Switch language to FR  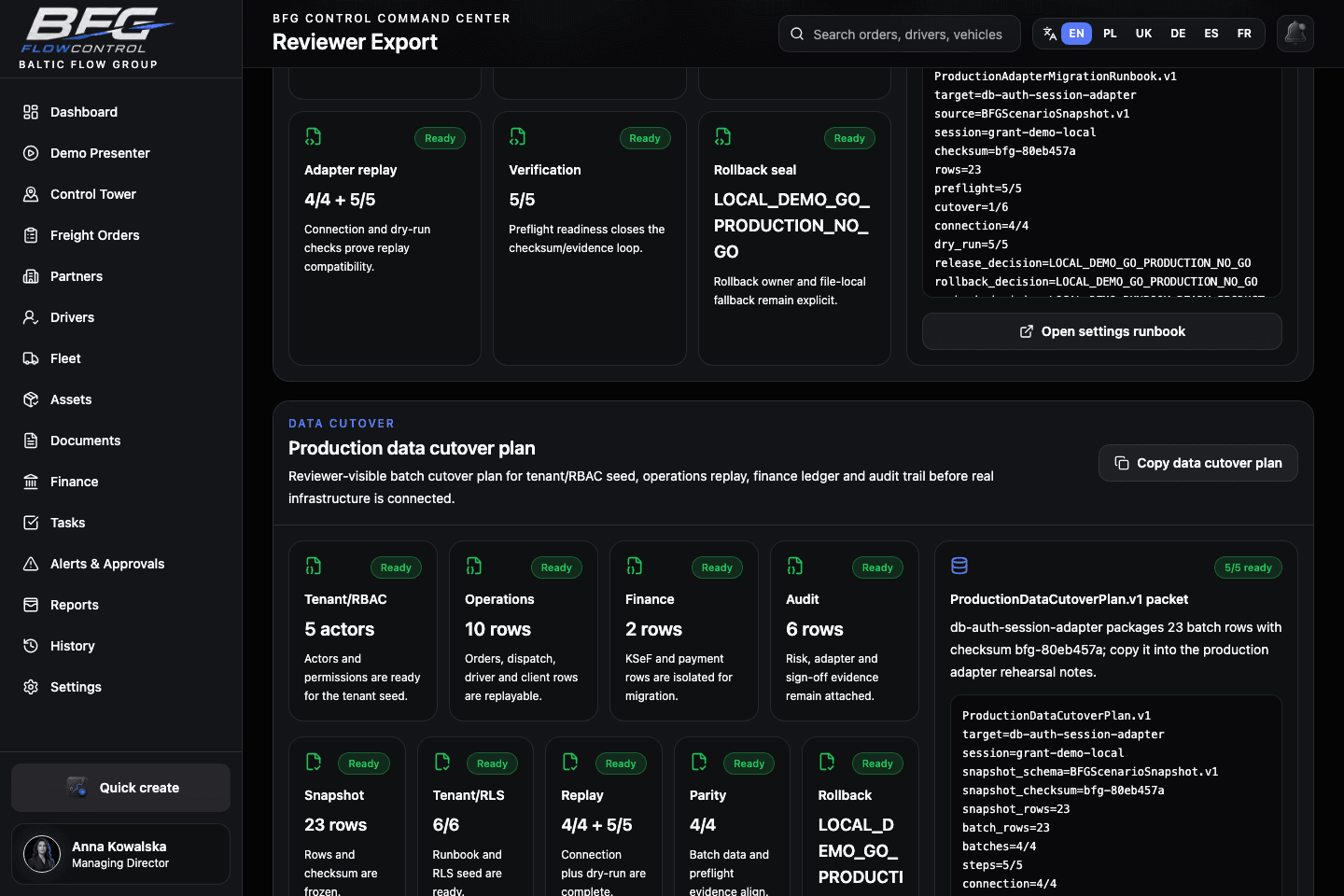(x=1244, y=34)
